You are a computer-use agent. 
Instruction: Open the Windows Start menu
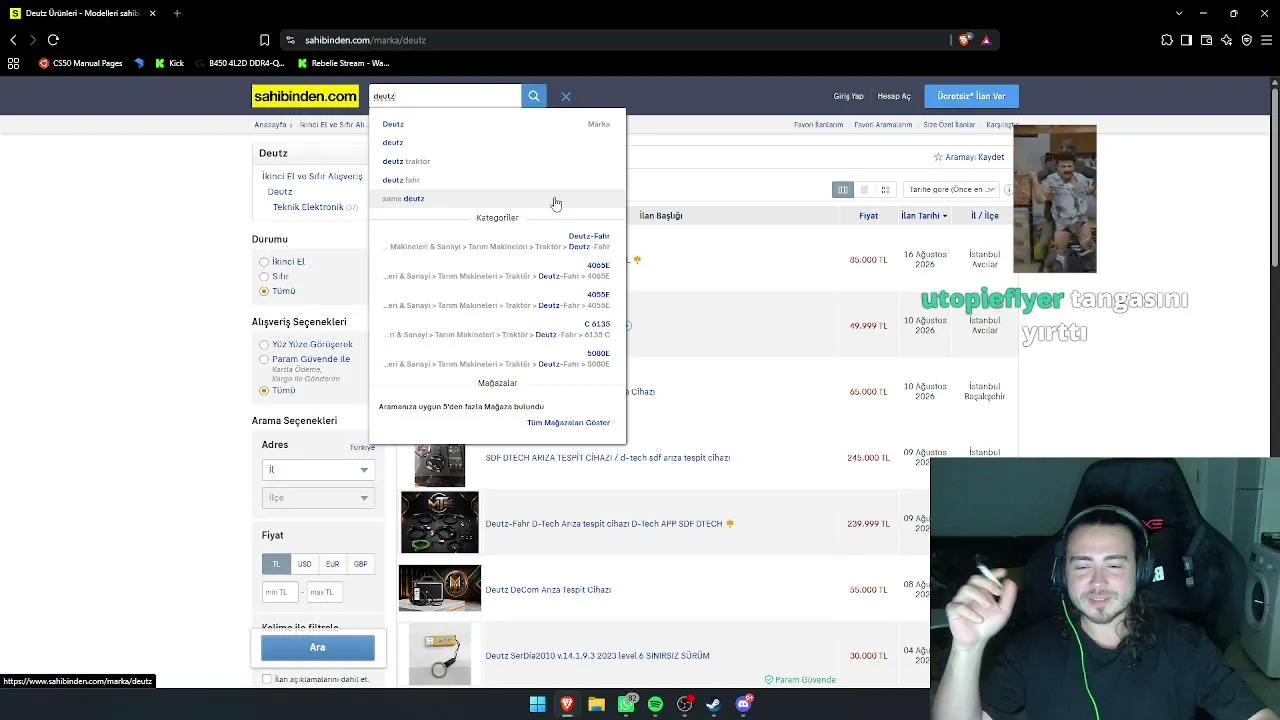coord(538,704)
